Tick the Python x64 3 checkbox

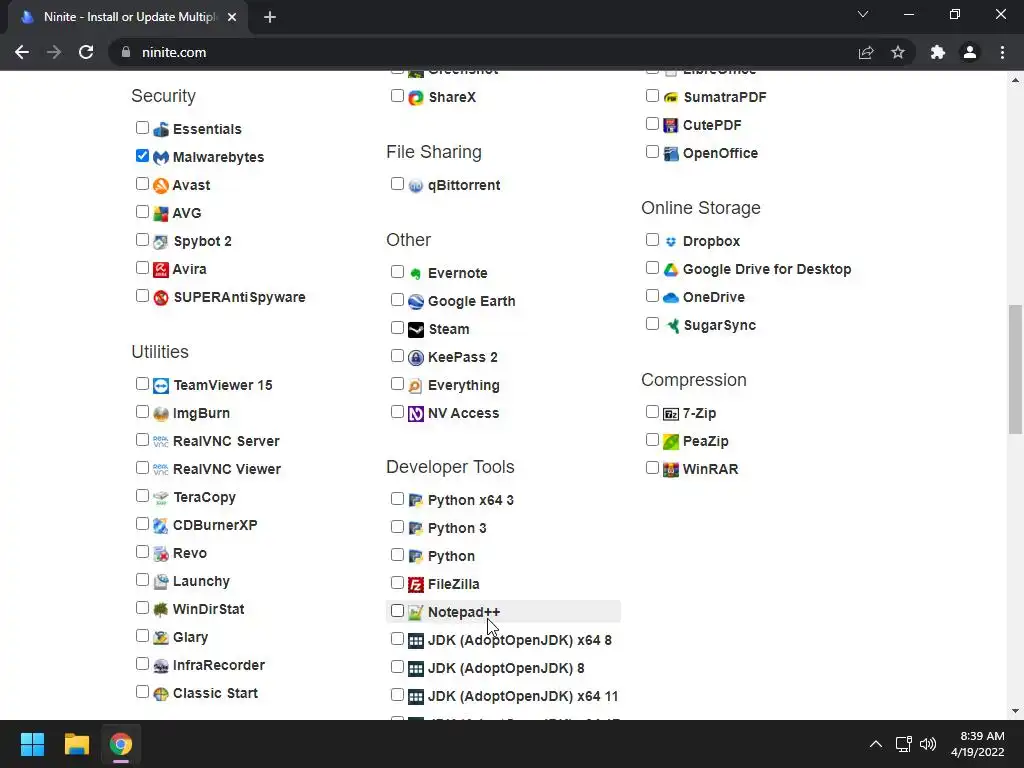point(397,499)
